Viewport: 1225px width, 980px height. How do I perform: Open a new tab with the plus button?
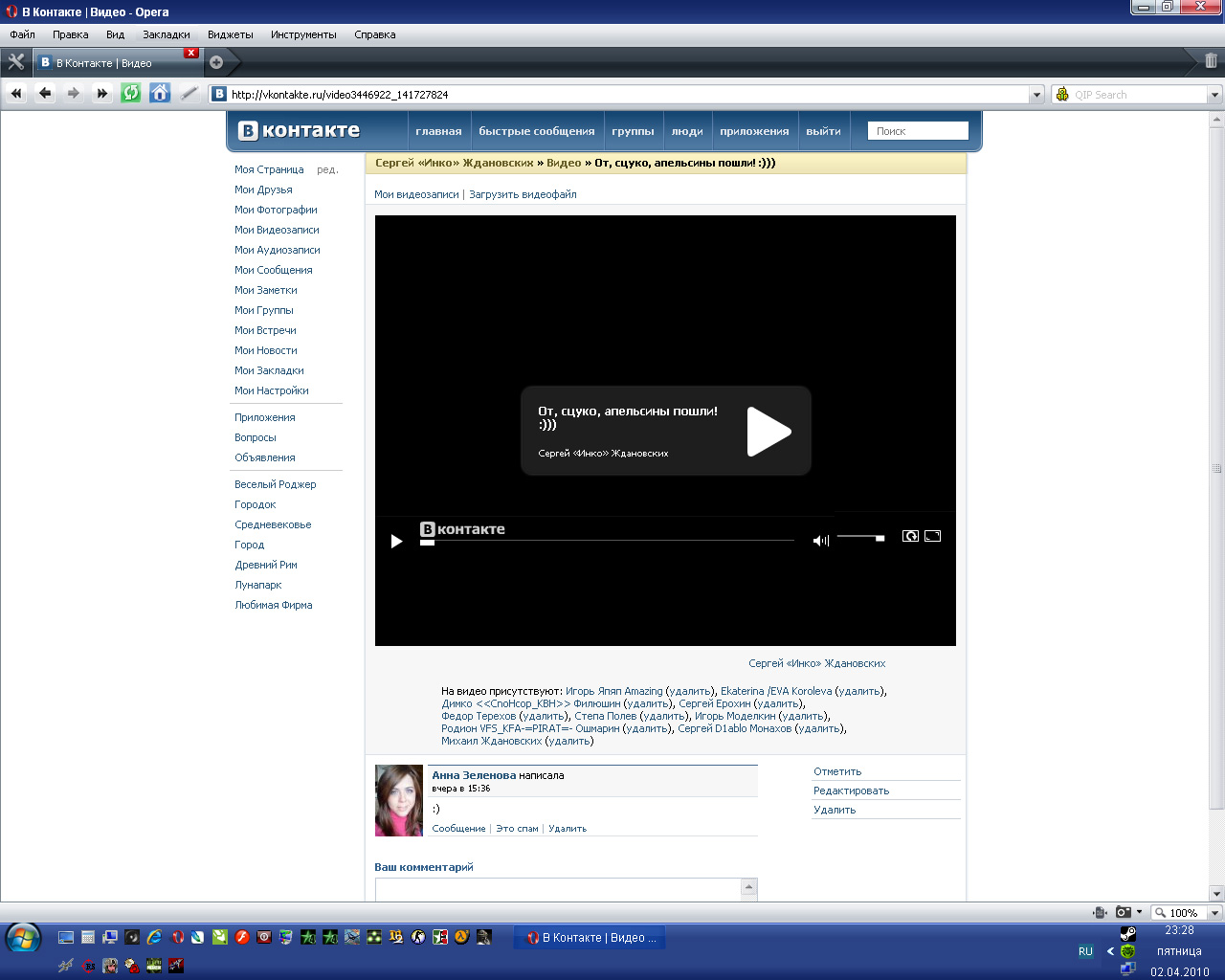coord(216,62)
